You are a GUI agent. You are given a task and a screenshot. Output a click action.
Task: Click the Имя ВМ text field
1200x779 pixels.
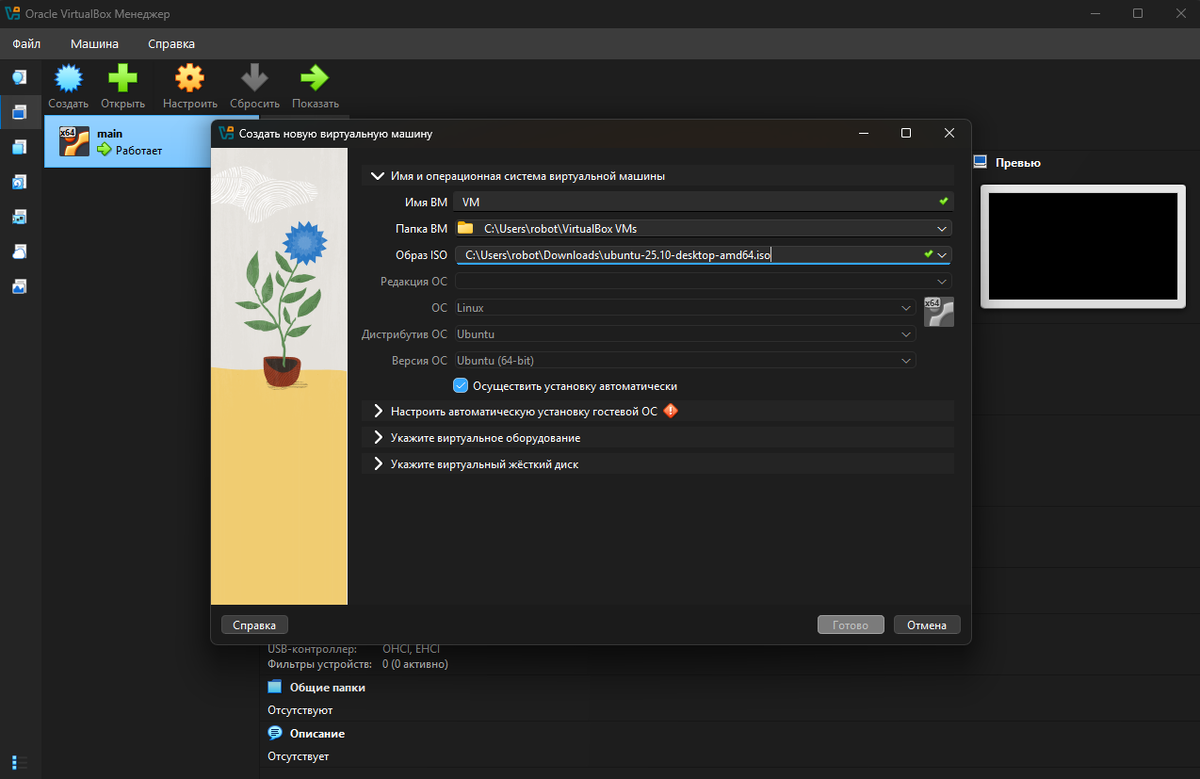703,202
